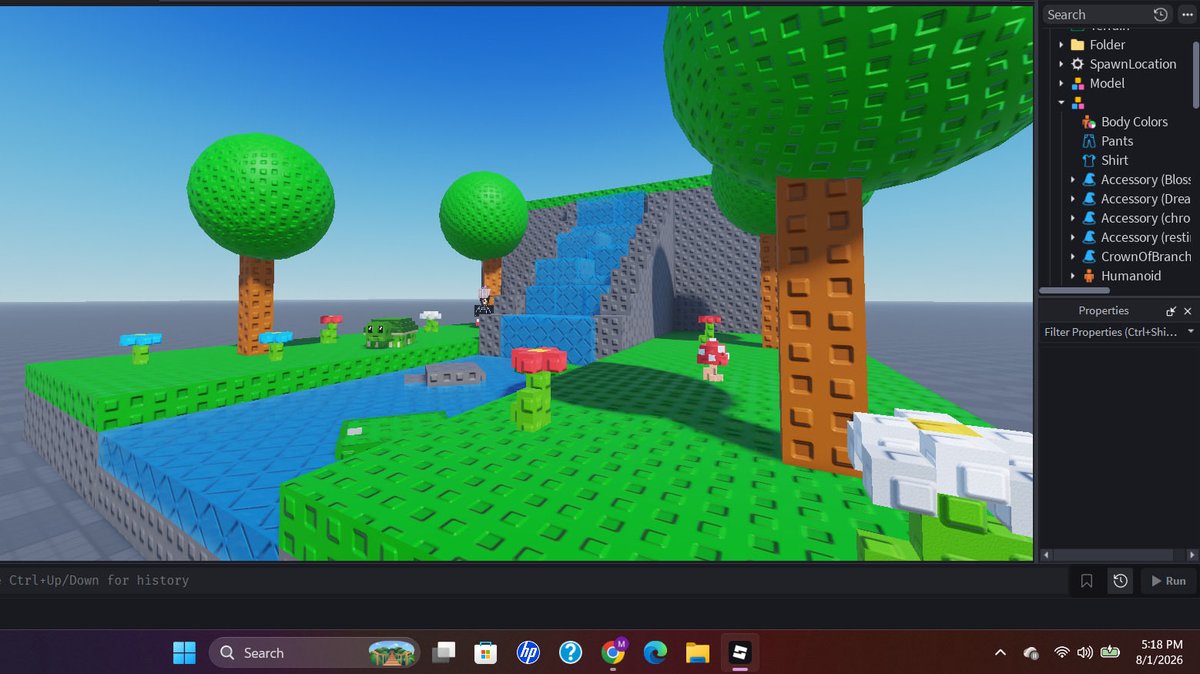Click the unnamed expanded model's icon
This screenshot has width=1200, height=674.
point(1077,102)
